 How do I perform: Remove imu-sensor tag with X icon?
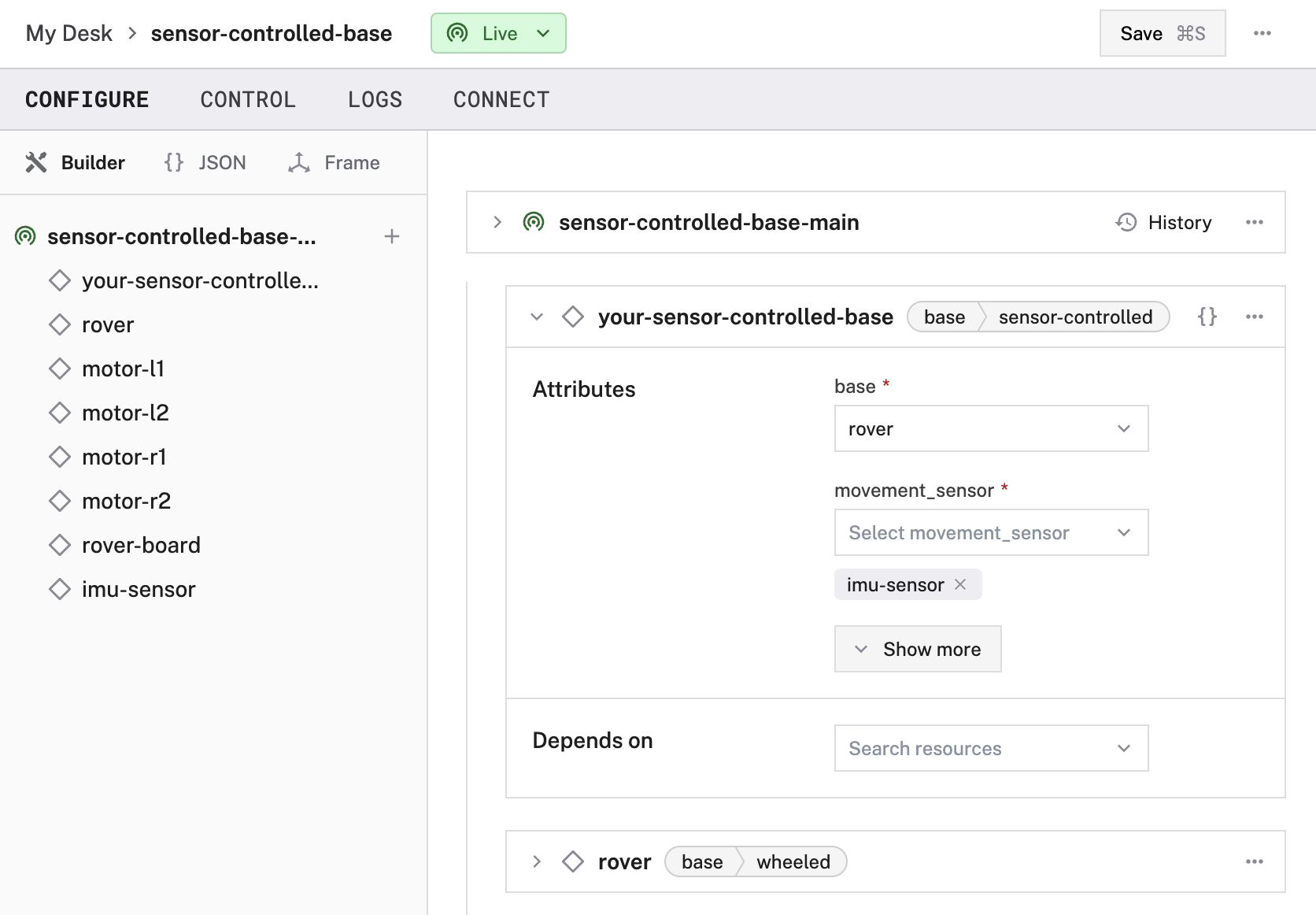point(960,584)
